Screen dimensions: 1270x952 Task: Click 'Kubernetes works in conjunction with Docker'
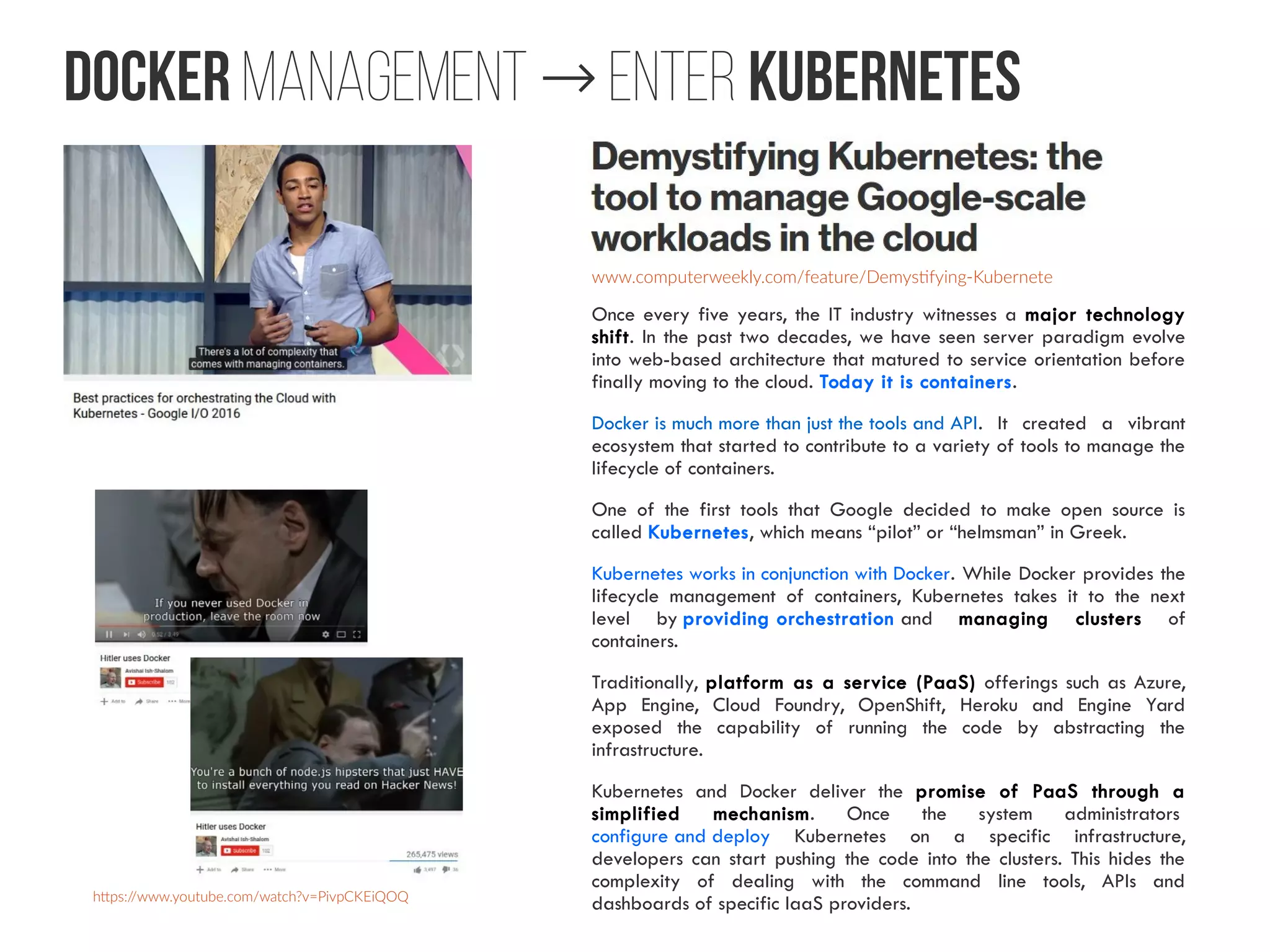pos(770,574)
